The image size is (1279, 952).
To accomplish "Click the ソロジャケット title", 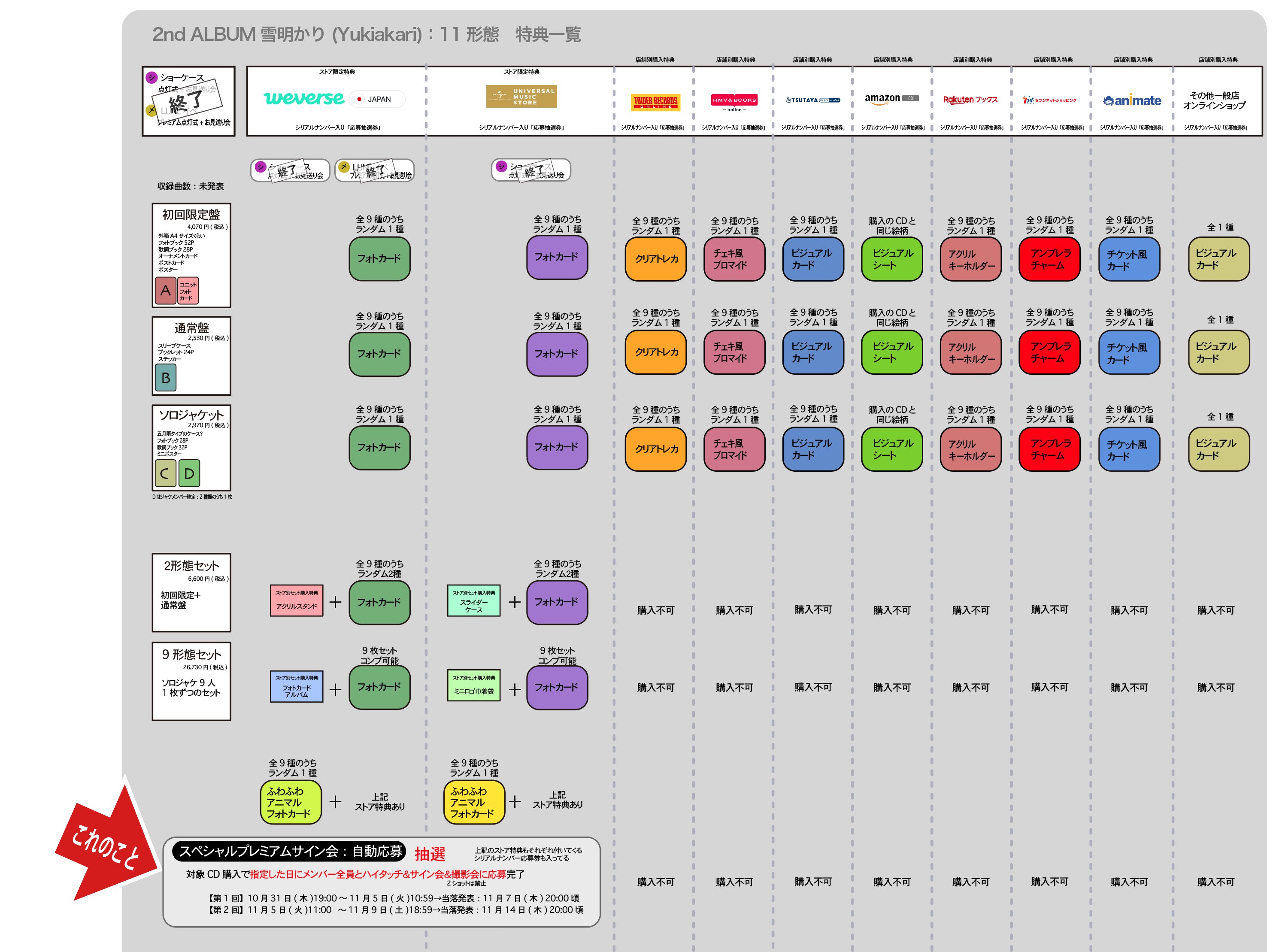I will 191,415.
